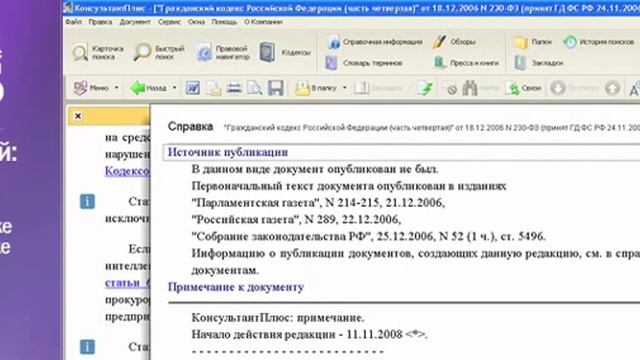Click the greyed Закладка toolbar icon

coord(378,88)
